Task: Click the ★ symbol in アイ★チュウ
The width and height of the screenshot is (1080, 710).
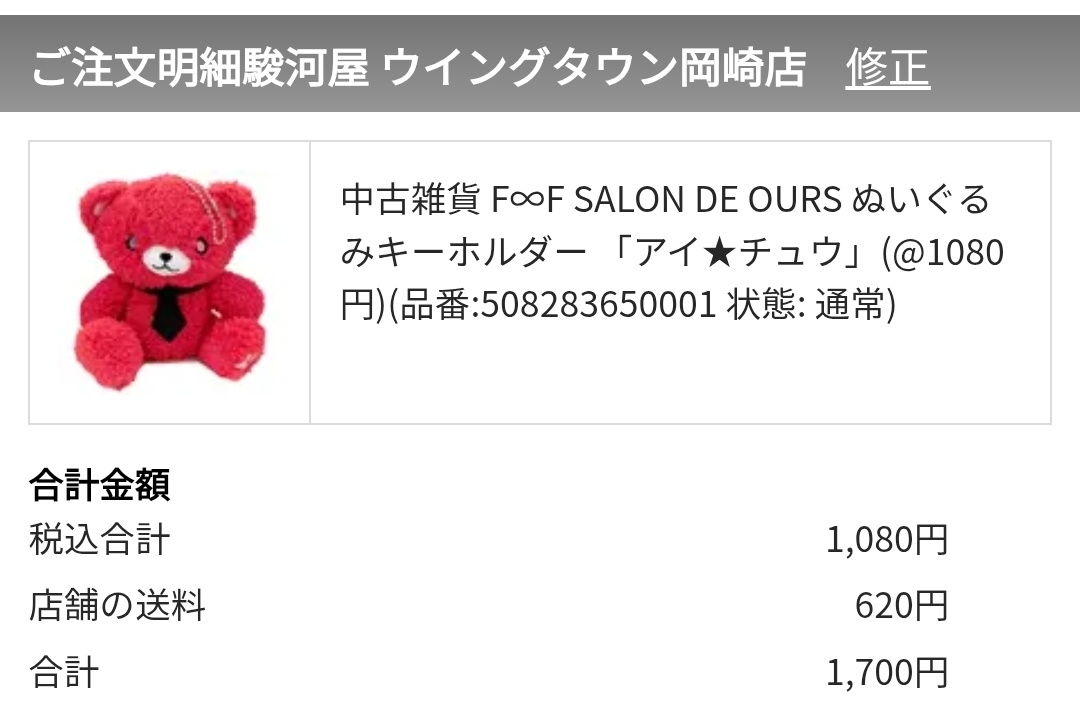Action: click(x=720, y=253)
